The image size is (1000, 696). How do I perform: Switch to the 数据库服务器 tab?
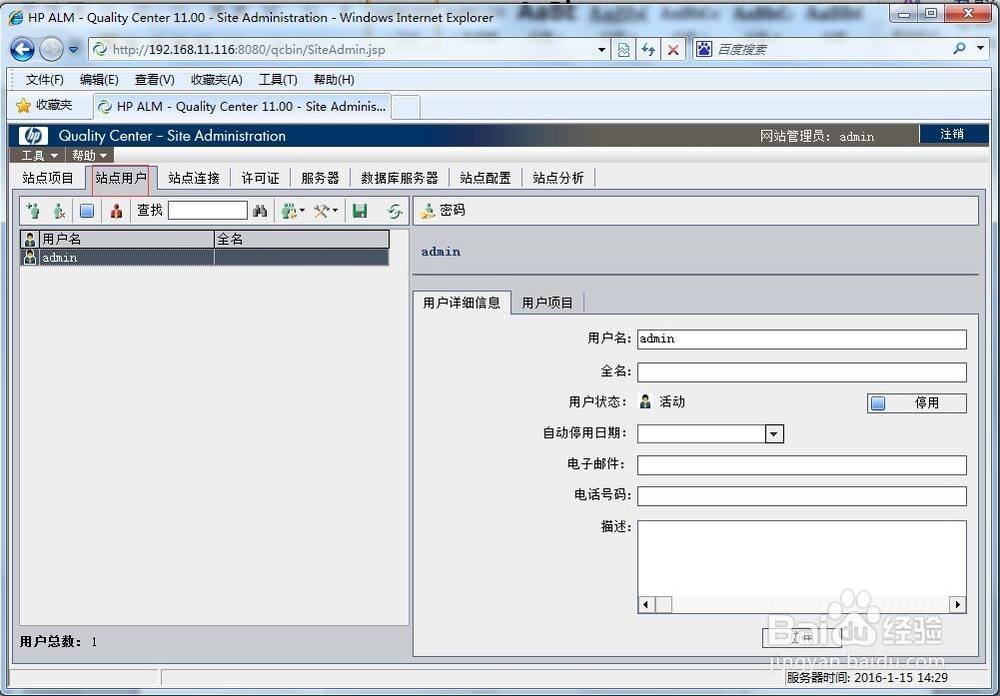(x=400, y=178)
